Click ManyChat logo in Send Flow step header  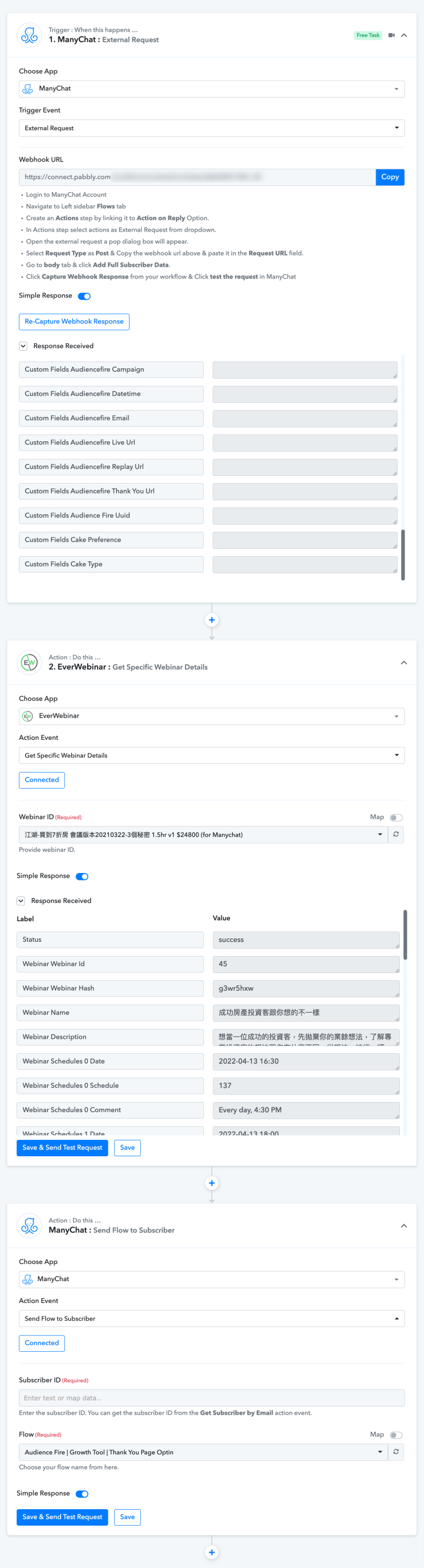click(29, 1225)
